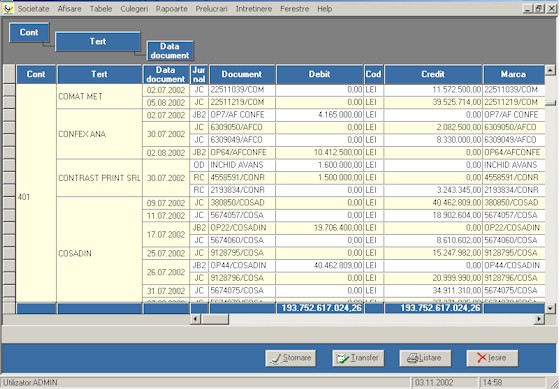Select document 4558591/CONR in Document column

(x=242, y=178)
